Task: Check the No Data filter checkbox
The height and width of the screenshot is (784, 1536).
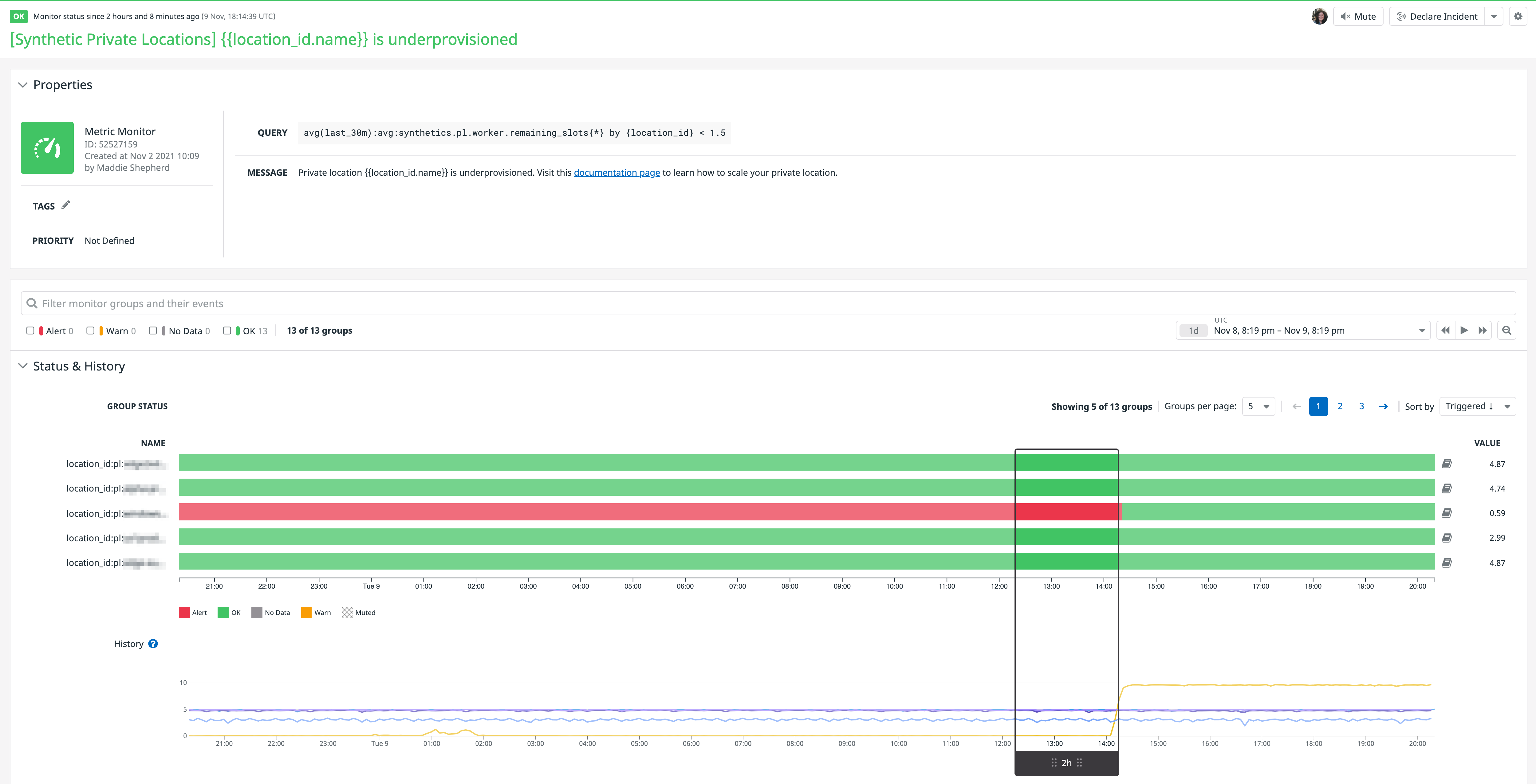Action: [x=153, y=330]
